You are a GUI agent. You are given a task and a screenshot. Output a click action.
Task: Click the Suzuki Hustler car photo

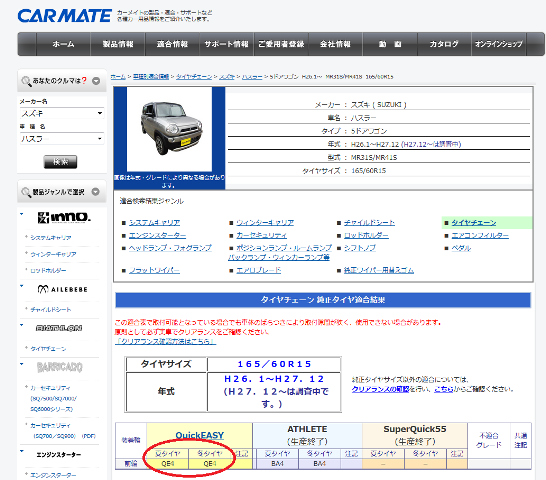[x=170, y=130]
